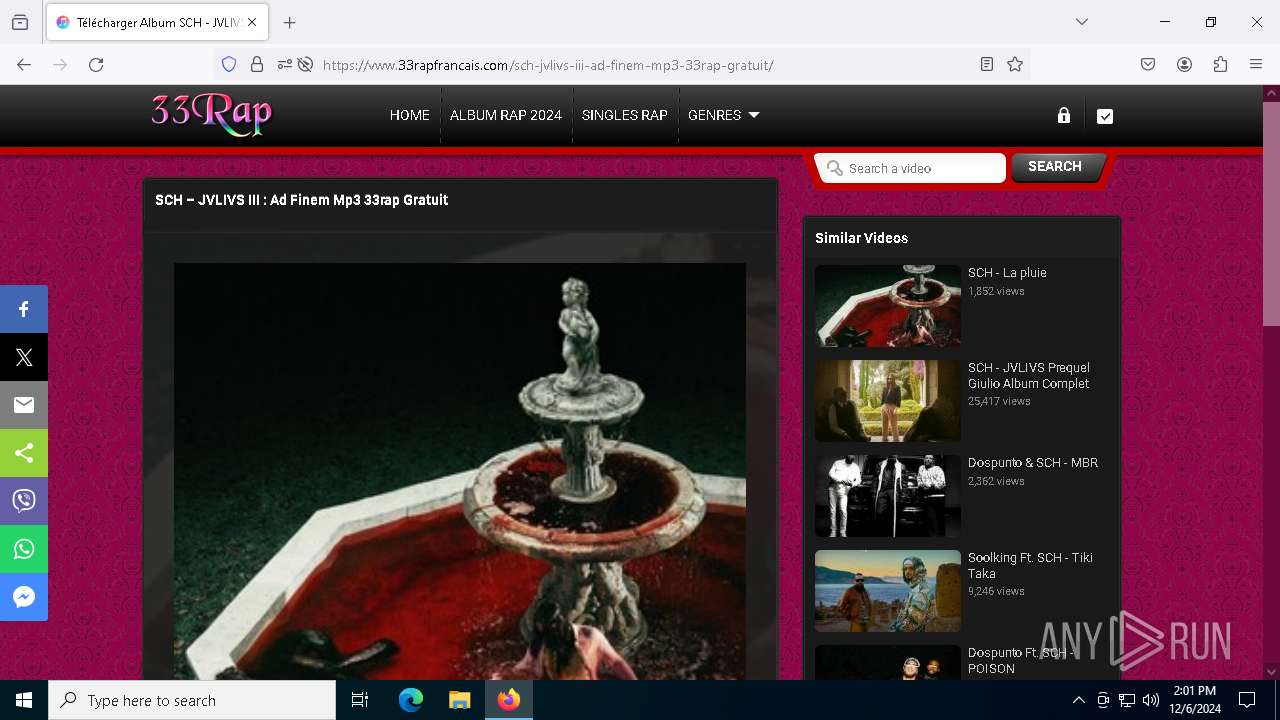
Task: Open SCH - JVLIVS Prequel Giulio link
Action: coord(1029,375)
